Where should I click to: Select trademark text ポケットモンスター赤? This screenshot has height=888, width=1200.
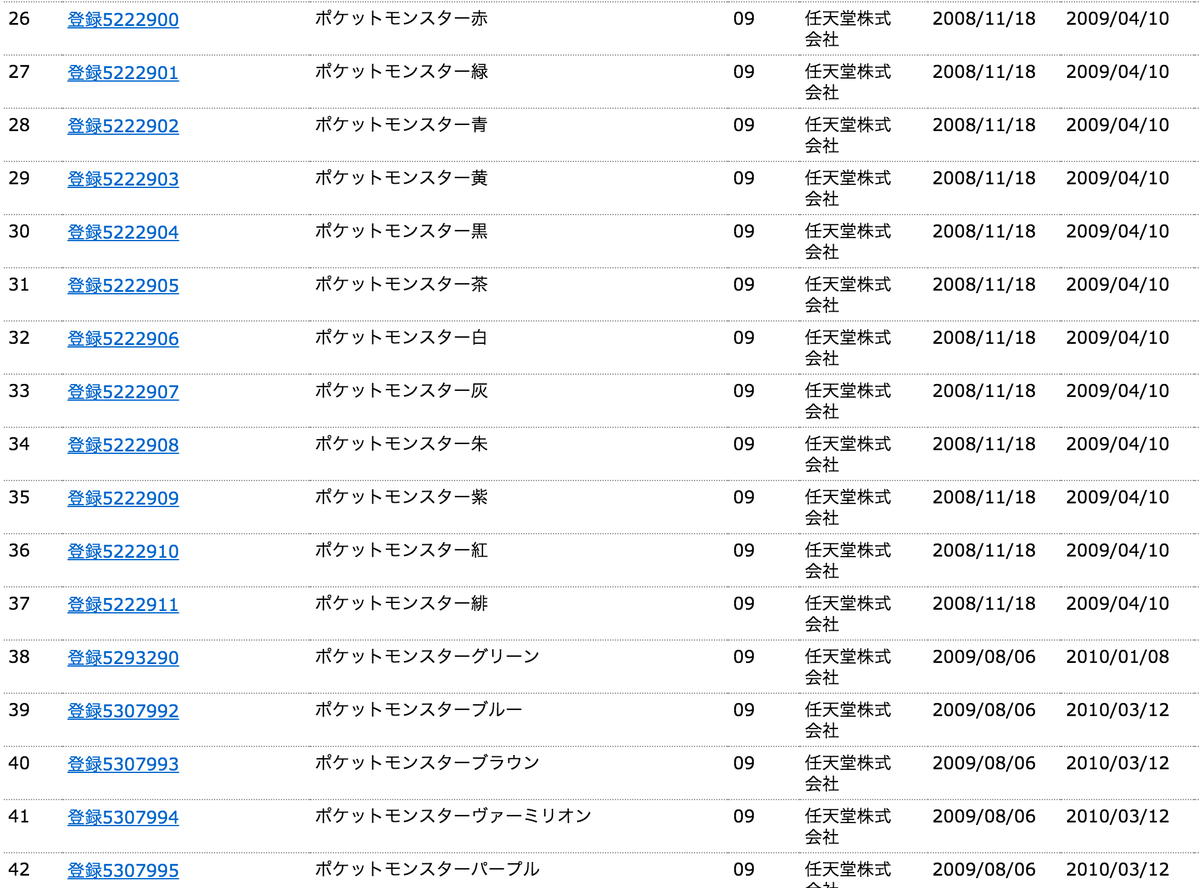coord(402,19)
